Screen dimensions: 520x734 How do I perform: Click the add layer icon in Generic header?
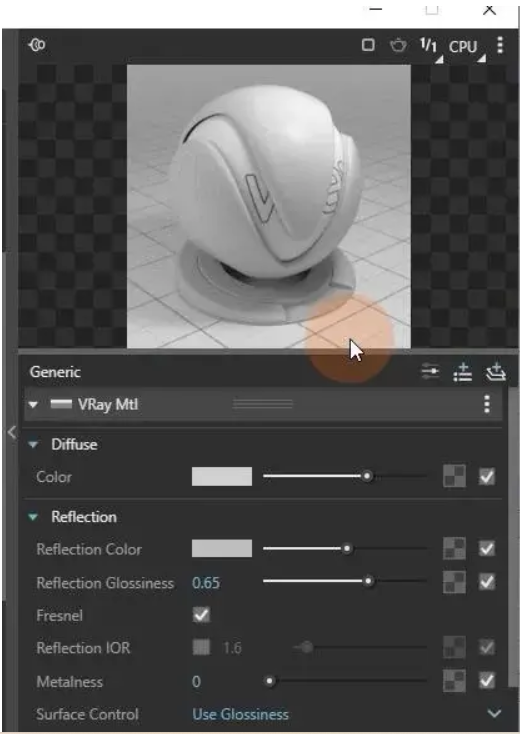coord(496,372)
